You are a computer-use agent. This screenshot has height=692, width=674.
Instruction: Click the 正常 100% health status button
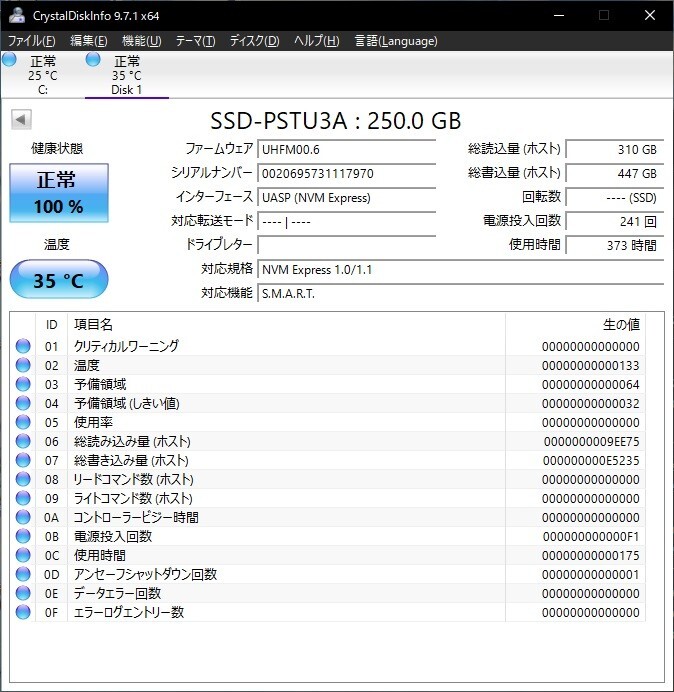[x=59, y=193]
